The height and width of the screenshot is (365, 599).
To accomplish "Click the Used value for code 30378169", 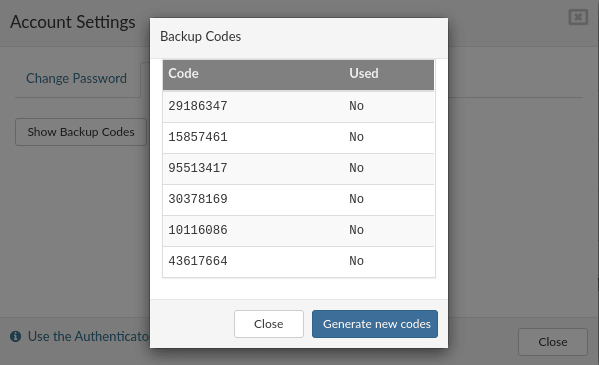I will tap(356, 199).
